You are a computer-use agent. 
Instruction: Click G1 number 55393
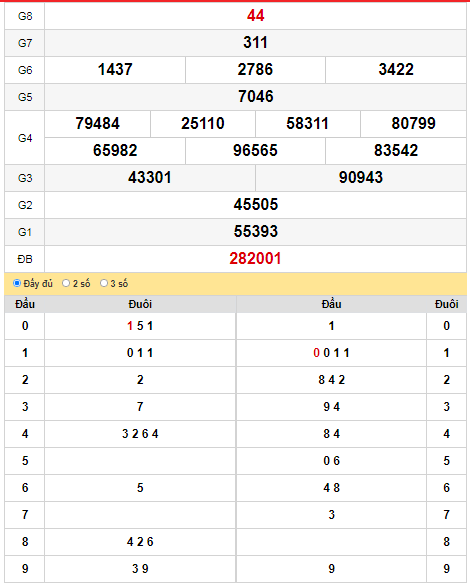(256, 231)
